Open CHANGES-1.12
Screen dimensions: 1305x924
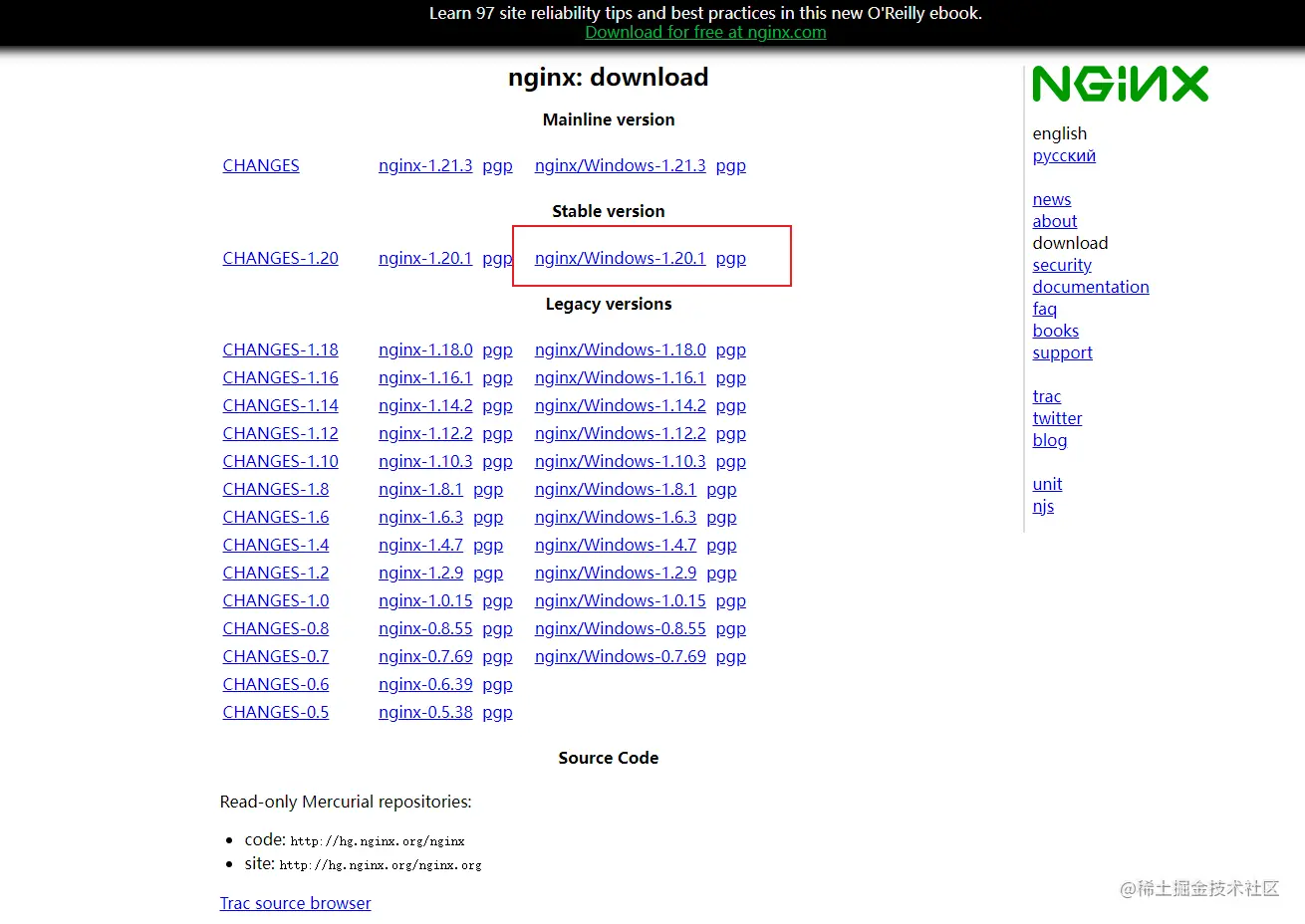tap(280, 433)
